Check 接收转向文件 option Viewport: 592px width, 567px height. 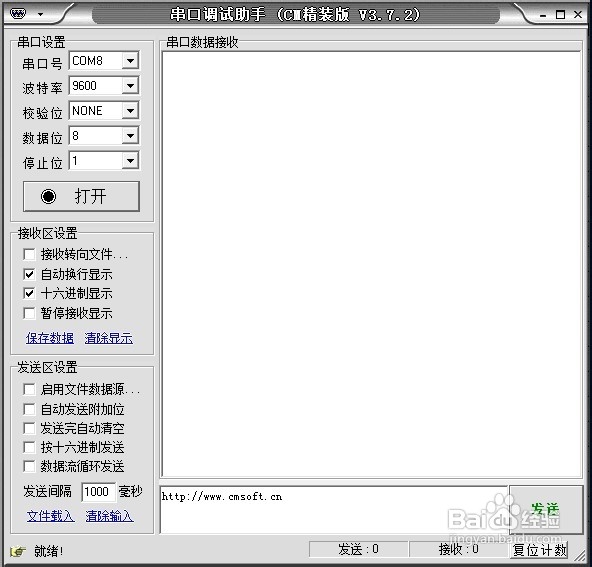click(x=29, y=254)
